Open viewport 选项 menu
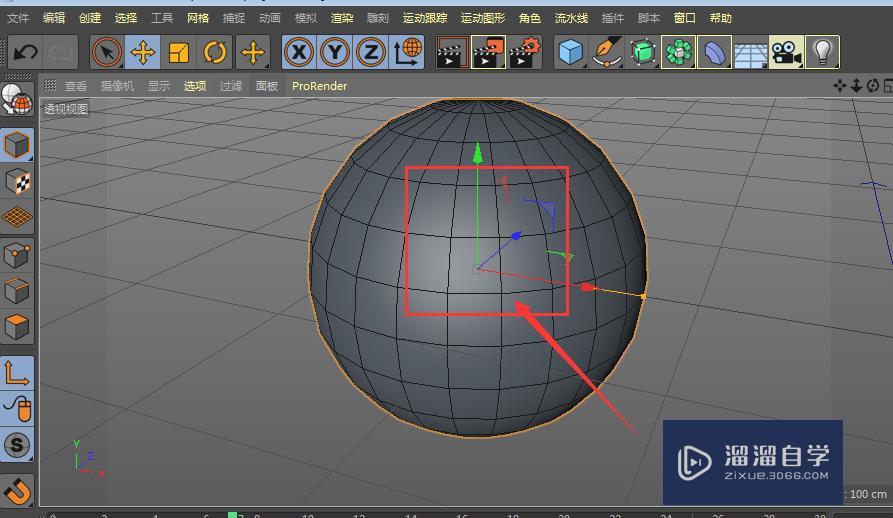The width and height of the screenshot is (893, 518). 195,86
